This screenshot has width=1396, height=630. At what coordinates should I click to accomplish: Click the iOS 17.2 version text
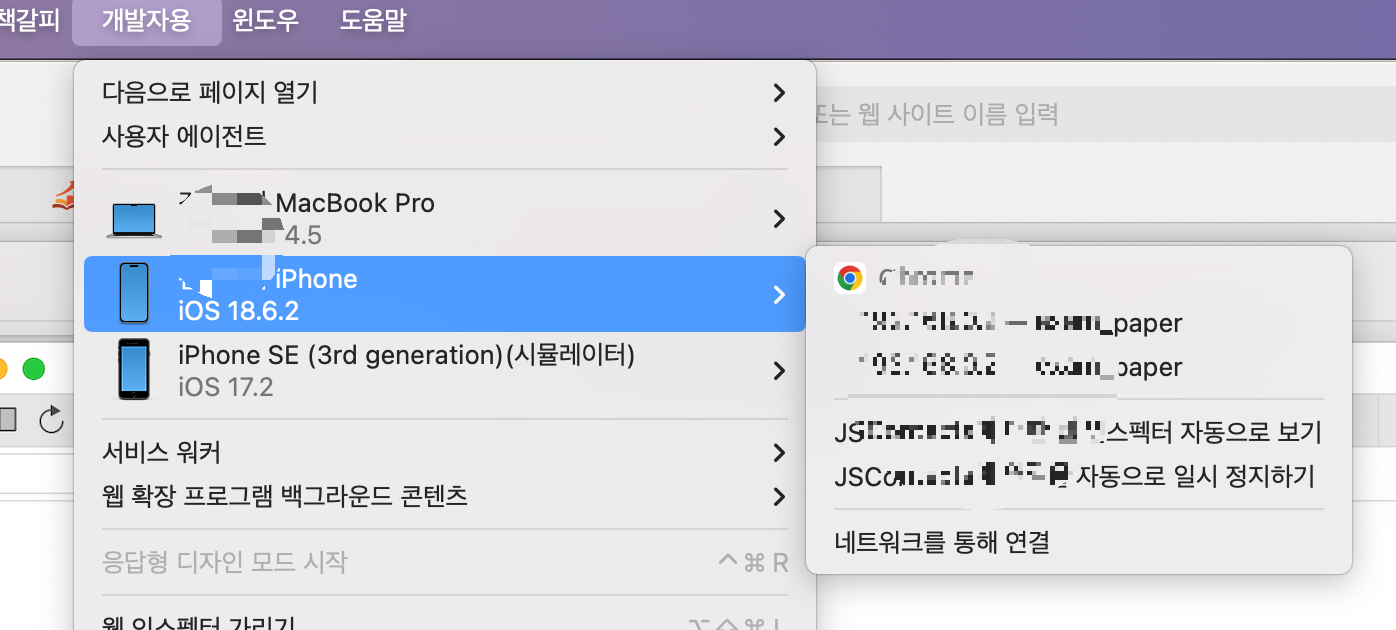tap(225, 386)
